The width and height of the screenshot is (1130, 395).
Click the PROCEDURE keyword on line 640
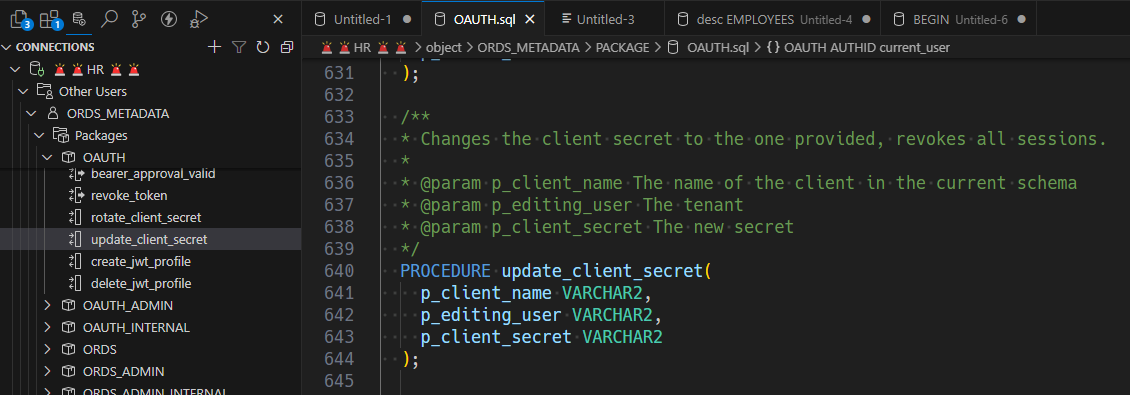446,271
